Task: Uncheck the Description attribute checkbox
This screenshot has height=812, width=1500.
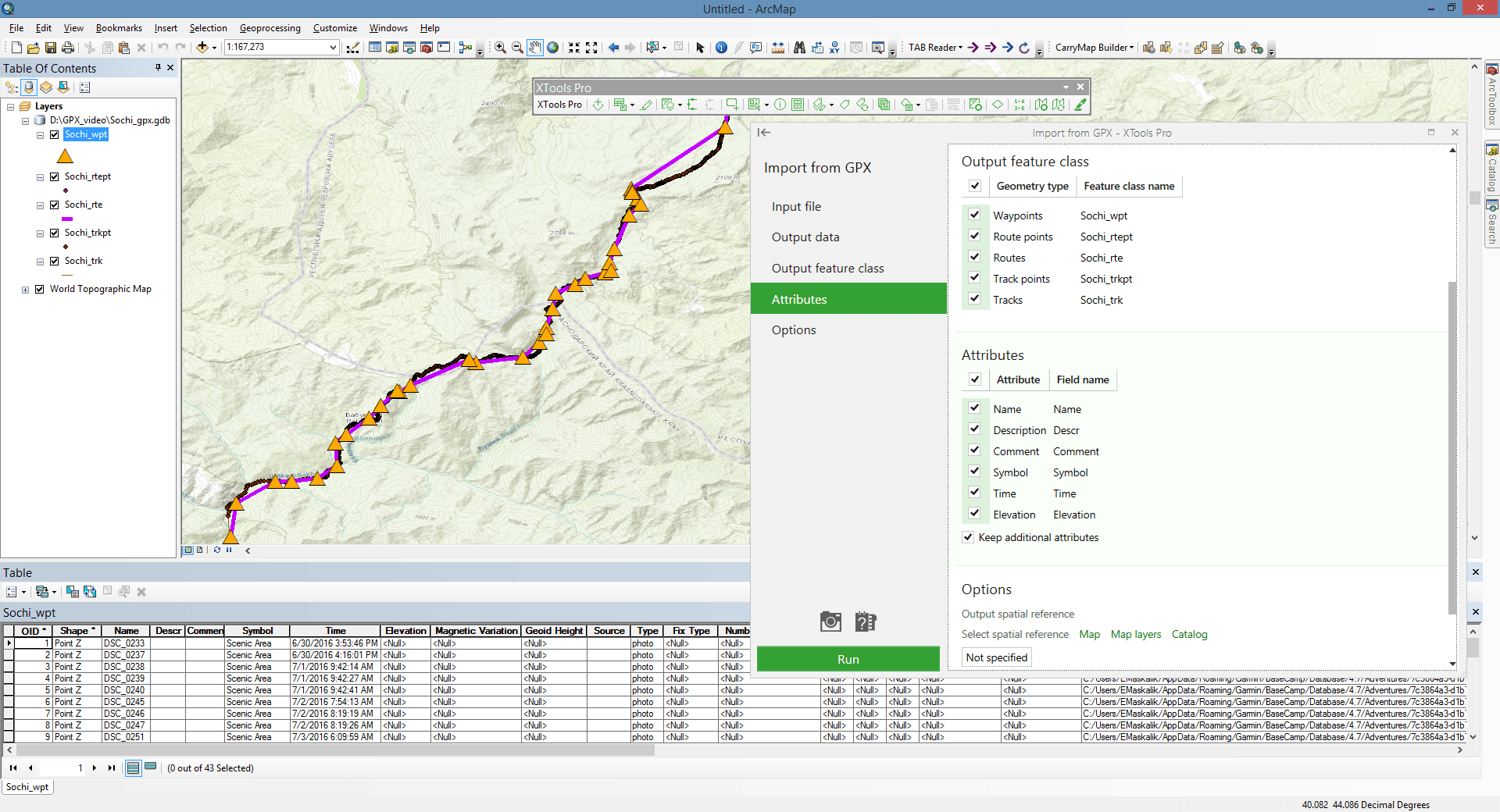Action: pyautogui.click(x=974, y=429)
